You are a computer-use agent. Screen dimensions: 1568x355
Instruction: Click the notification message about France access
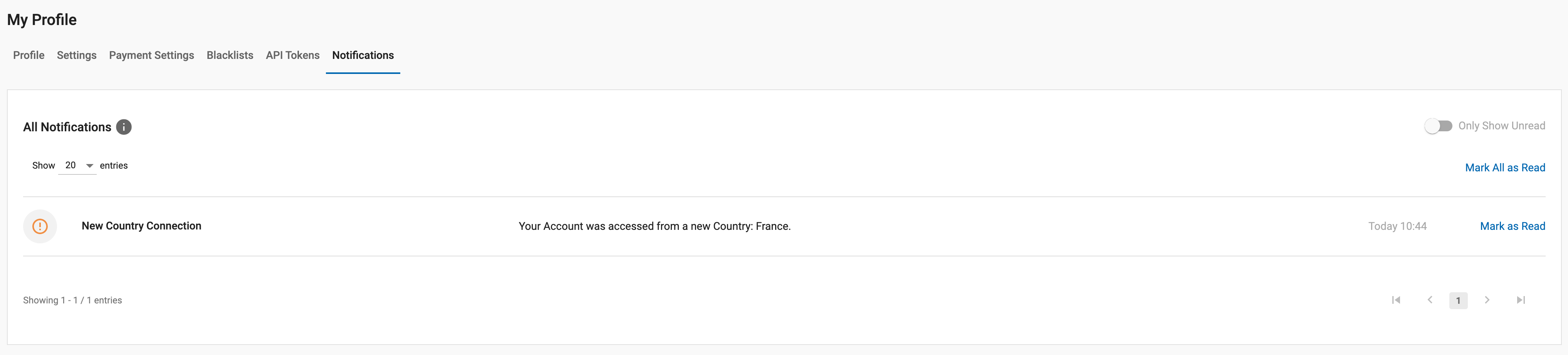(654, 226)
